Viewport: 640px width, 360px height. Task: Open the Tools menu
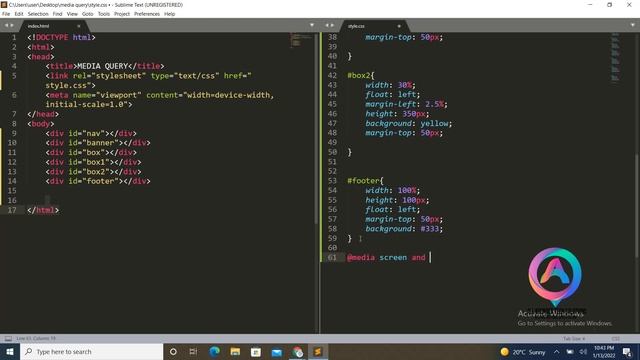pos(104,14)
